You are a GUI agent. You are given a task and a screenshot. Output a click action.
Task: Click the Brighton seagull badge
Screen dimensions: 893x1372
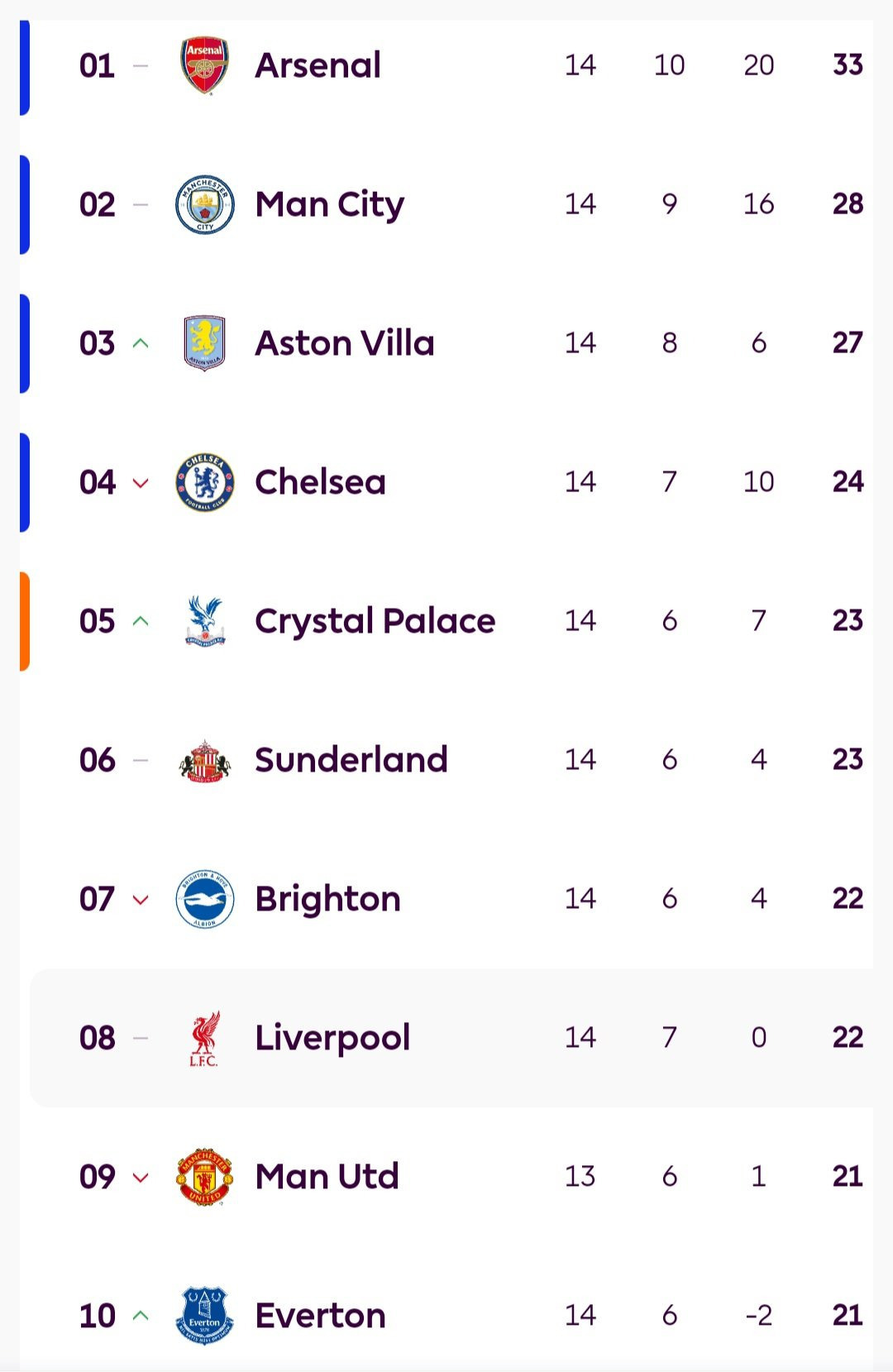(204, 899)
